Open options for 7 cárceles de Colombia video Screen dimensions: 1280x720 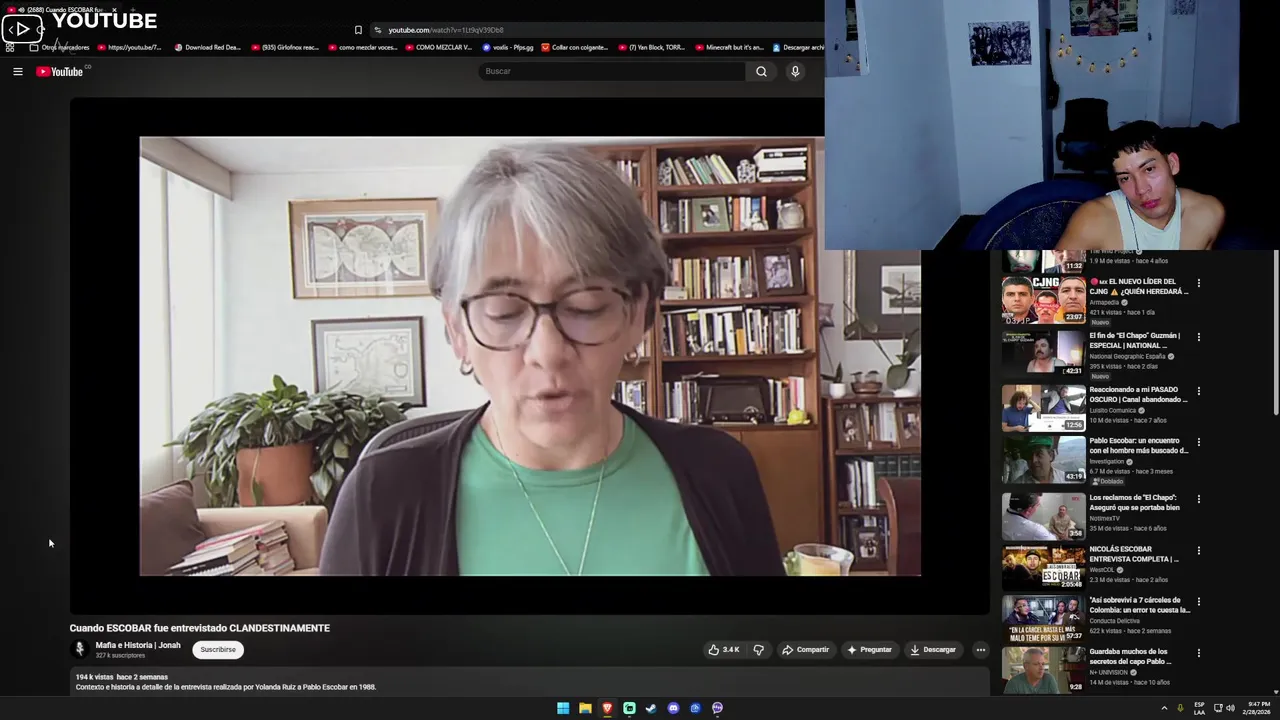pyautogui.click(x=1198, y=602)
